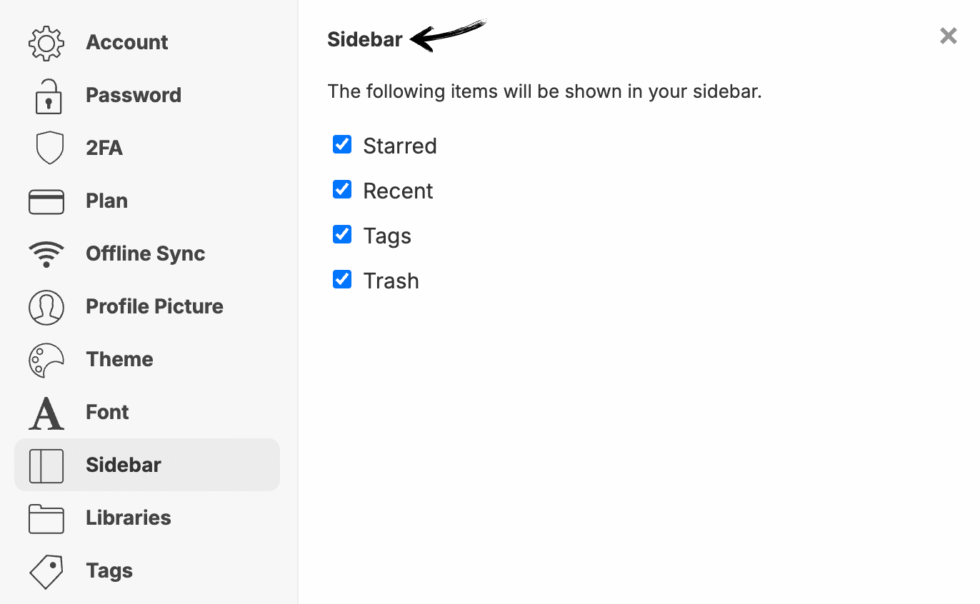
Task: Select the Sidebar panel layout icon
Action: [x=45, y=465]
